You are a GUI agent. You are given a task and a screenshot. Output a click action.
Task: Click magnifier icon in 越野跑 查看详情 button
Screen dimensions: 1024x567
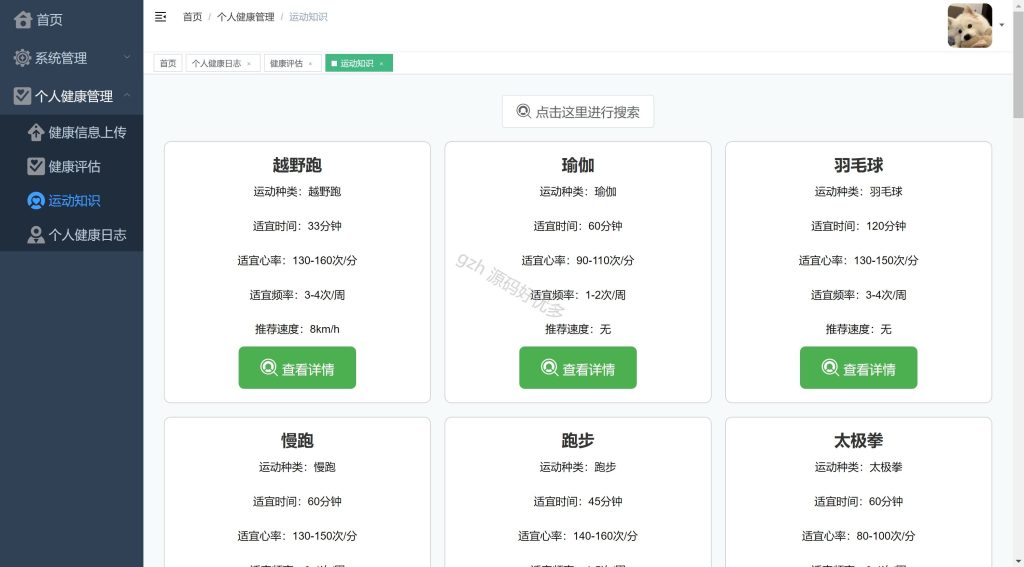point(268,367)
